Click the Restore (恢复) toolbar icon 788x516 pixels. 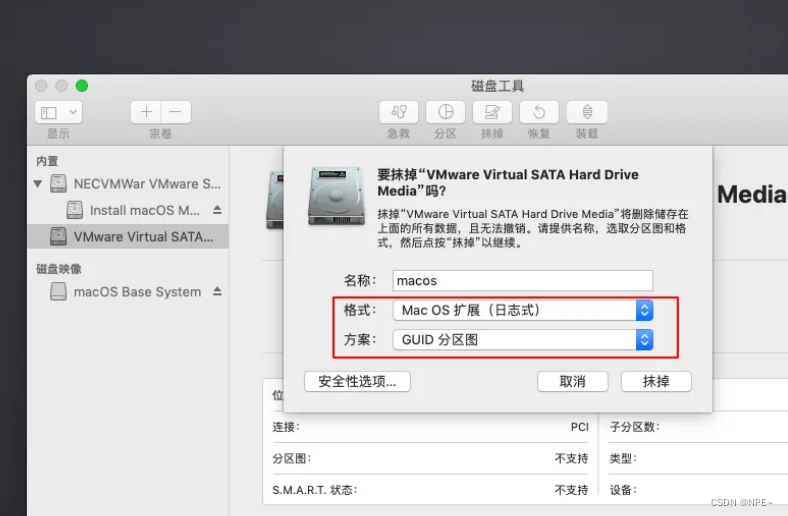point(539,112)
